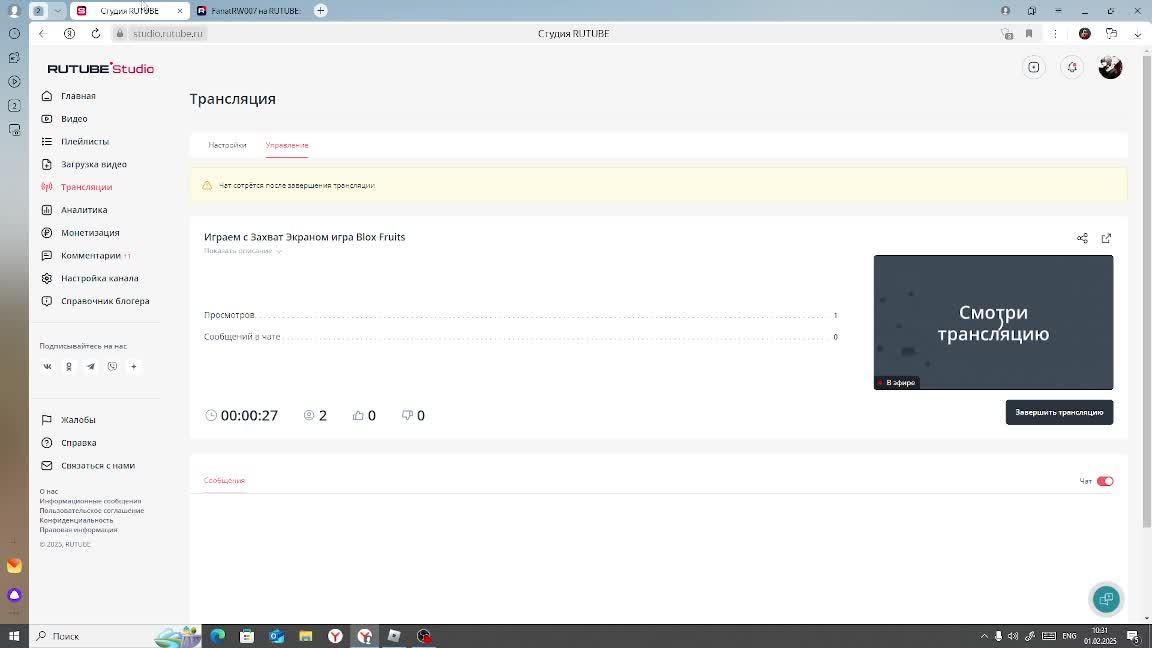Open Информационные сообщения footer link
This screenshot has width=1152, height=648.
90,501
